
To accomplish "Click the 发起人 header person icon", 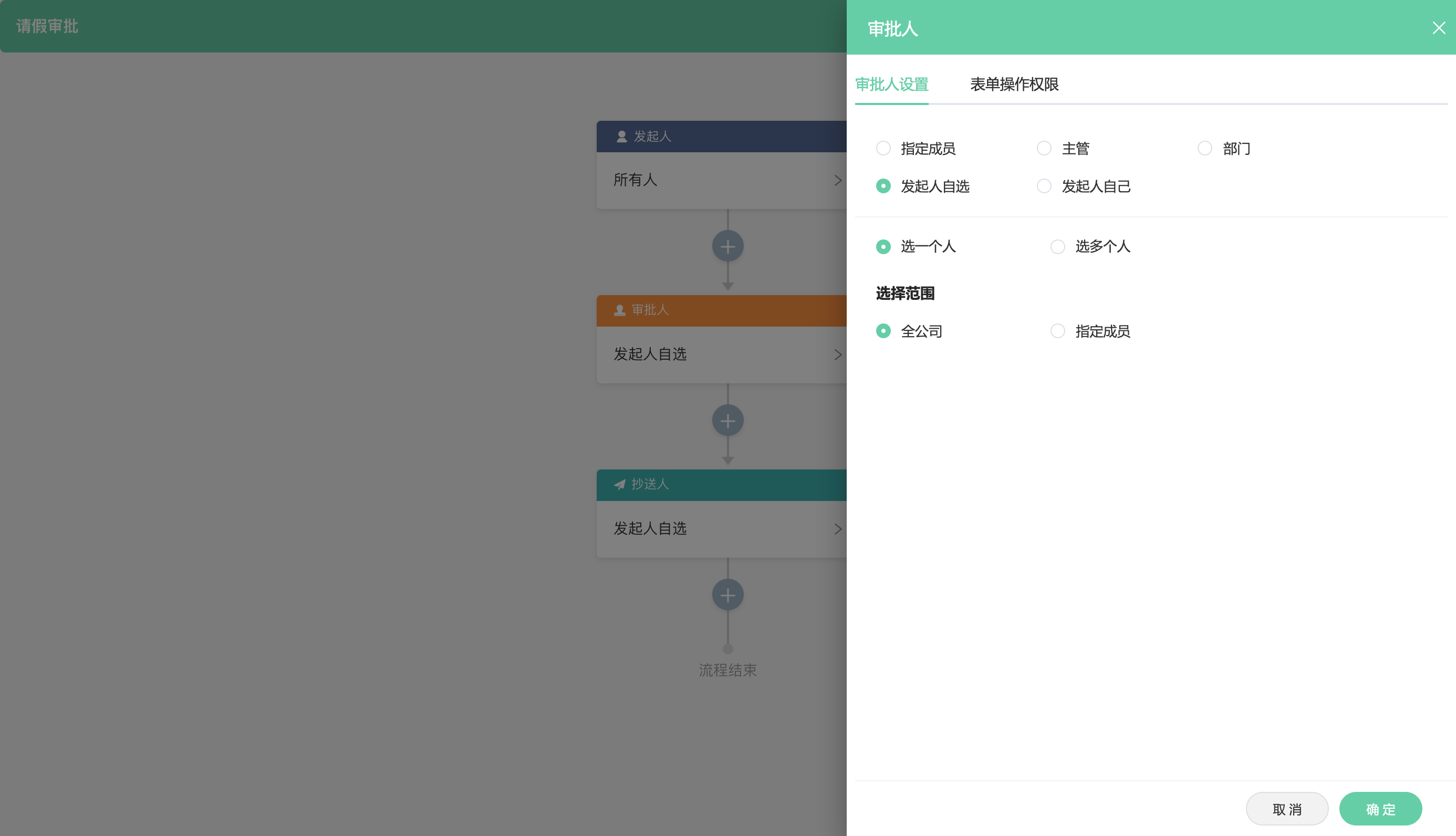I will pyautogui.click(x=621, y=137).
